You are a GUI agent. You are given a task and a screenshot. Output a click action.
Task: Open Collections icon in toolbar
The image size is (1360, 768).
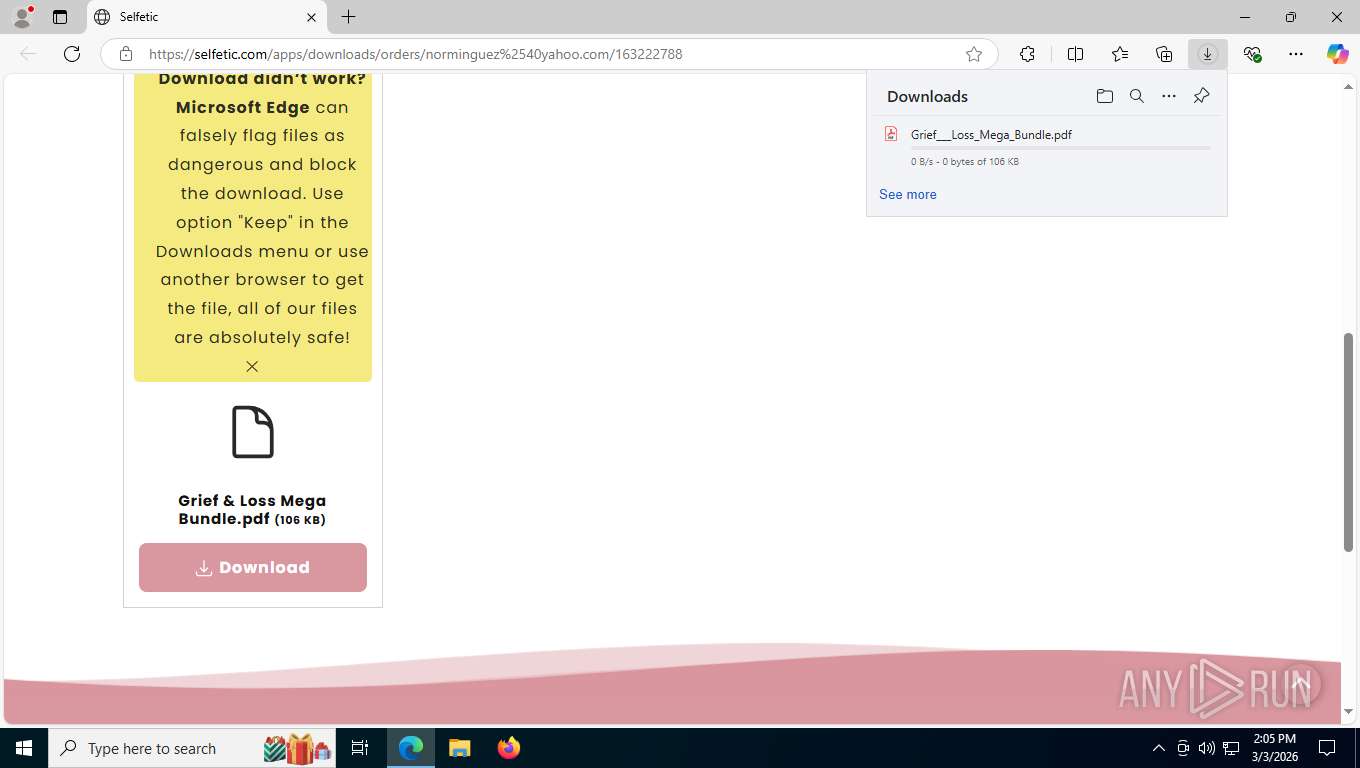pos(1164,54)
